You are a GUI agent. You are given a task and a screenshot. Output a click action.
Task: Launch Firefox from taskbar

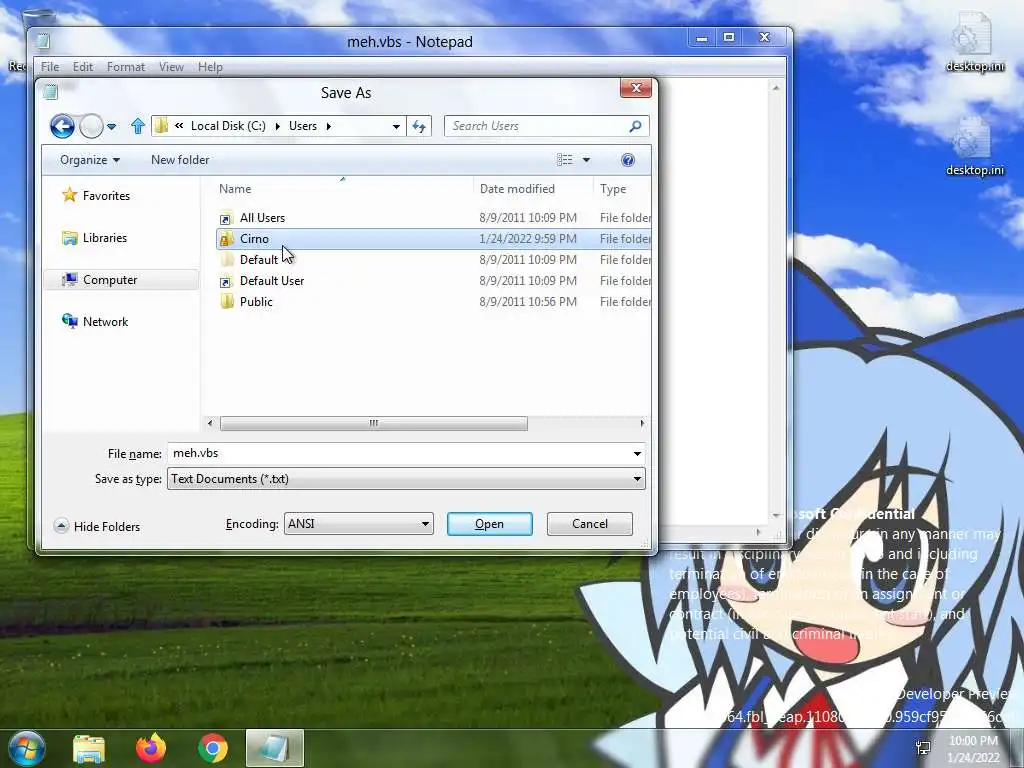click(x=151, y=748)
